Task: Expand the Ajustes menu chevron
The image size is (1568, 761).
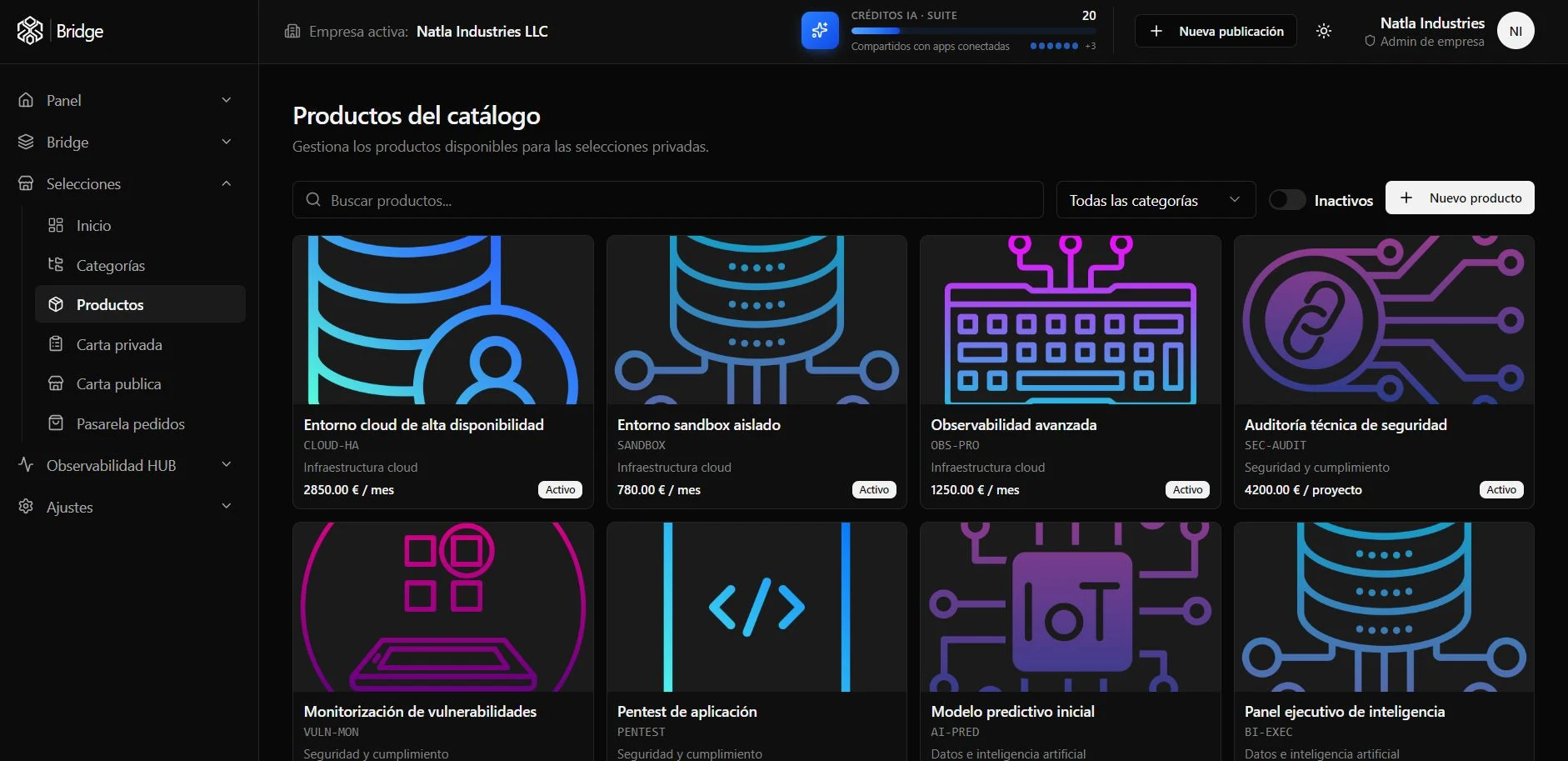Action: point(226,507)
